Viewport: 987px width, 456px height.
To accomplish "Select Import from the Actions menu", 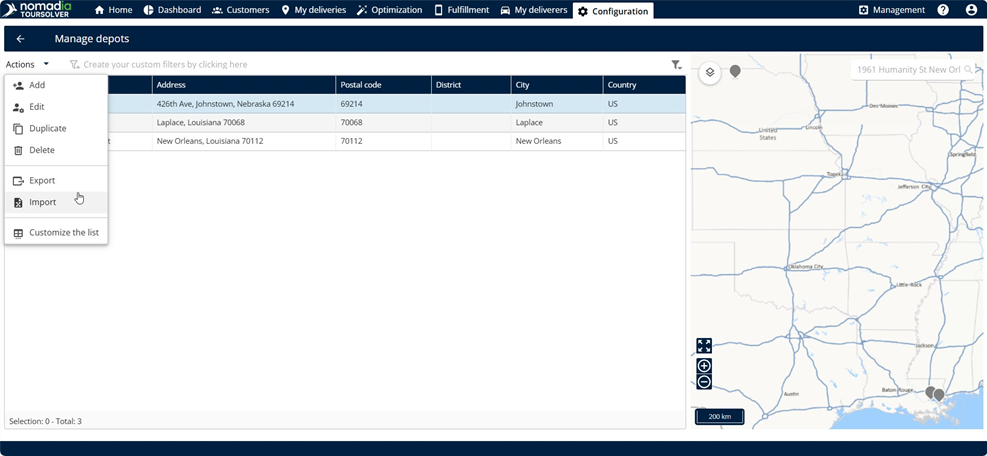I will [x=43, y=202].
